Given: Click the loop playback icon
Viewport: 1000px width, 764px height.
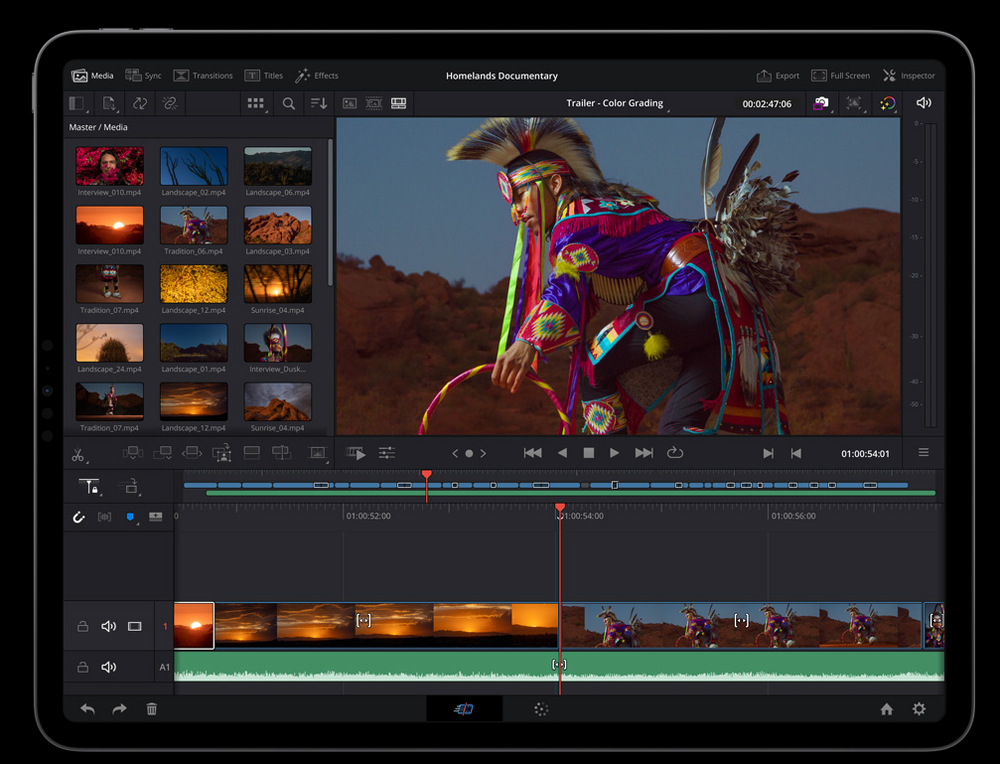Looking at the screenshot, I should pos(675,453).
